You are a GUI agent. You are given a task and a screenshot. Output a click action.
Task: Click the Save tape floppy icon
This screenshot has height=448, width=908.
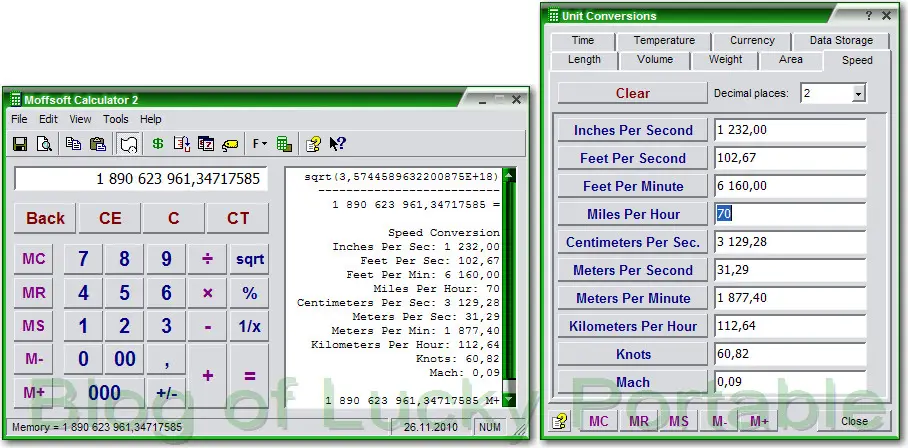tap(20, 144)
